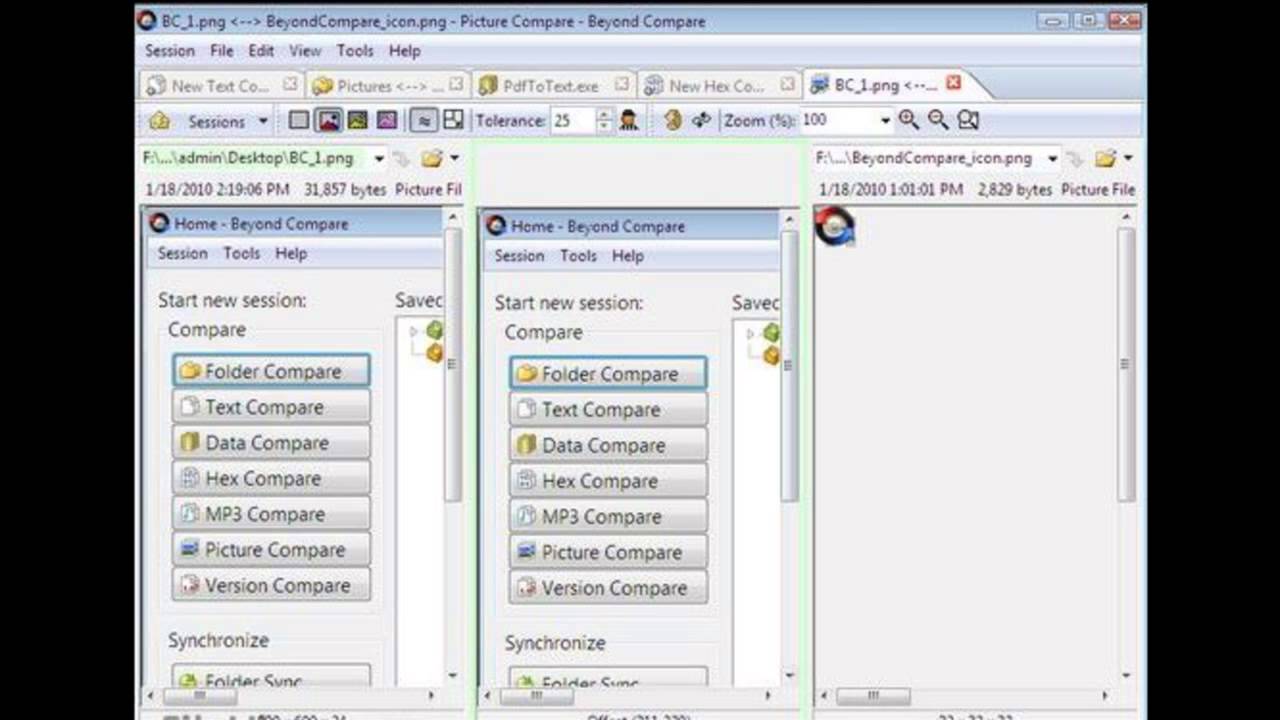Viewport: 1280px width, 720px height.
Task: Open the Help menu
Action: tap(405, 51)
